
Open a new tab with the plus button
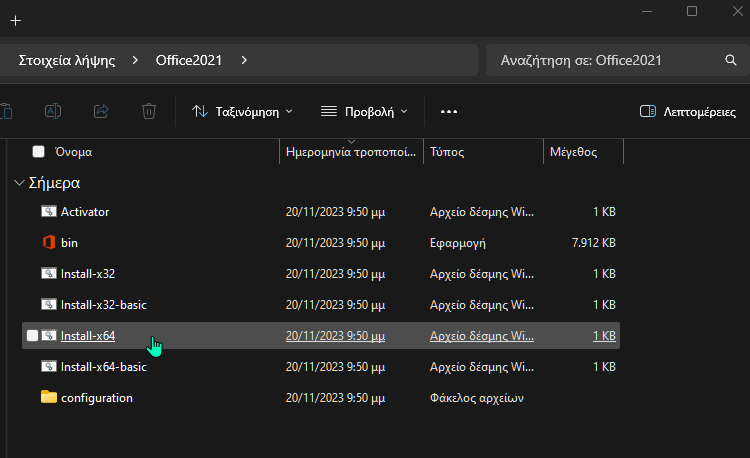tap(16, 21)
